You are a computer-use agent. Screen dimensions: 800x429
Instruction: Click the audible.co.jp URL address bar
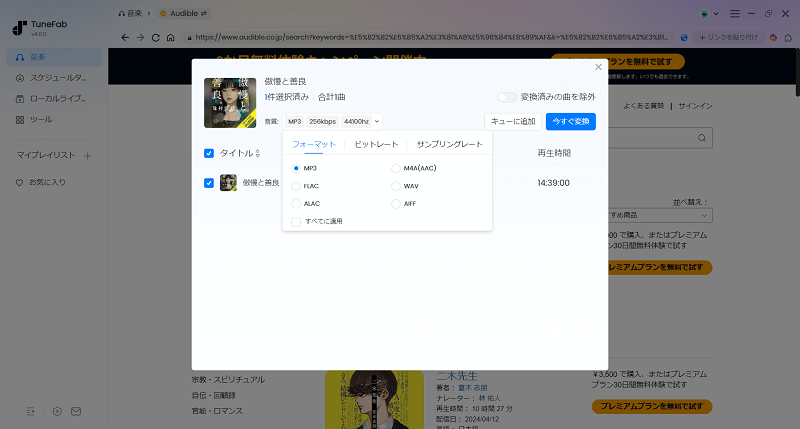click(428, 37)
